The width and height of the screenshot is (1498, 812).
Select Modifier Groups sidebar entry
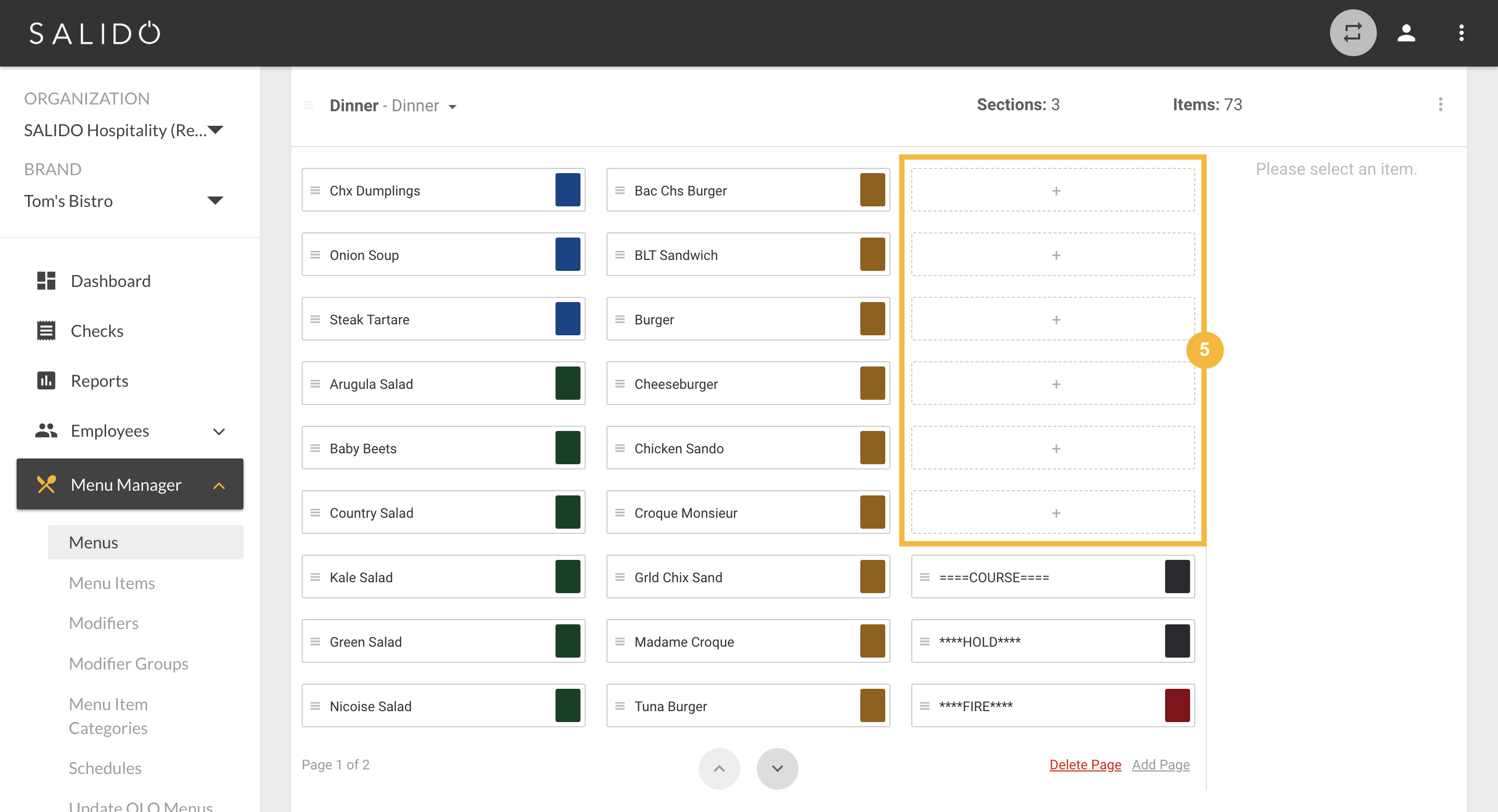[x=128, y=663]
